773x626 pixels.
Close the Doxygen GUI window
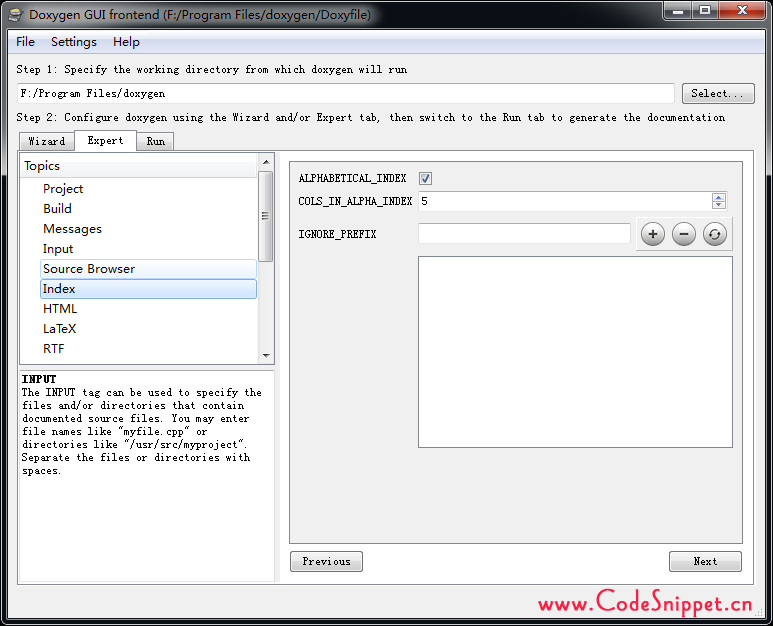pyautogui.click(x=742, y=11)
